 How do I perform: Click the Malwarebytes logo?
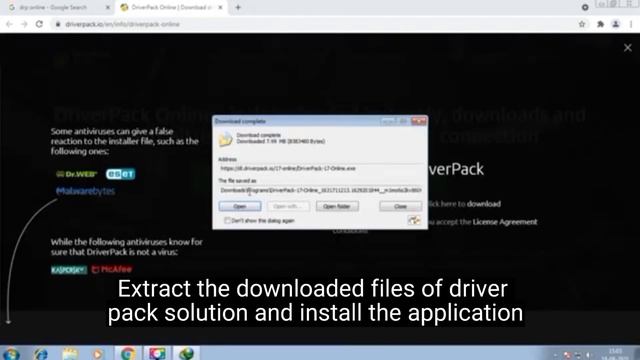pos(85,191)
